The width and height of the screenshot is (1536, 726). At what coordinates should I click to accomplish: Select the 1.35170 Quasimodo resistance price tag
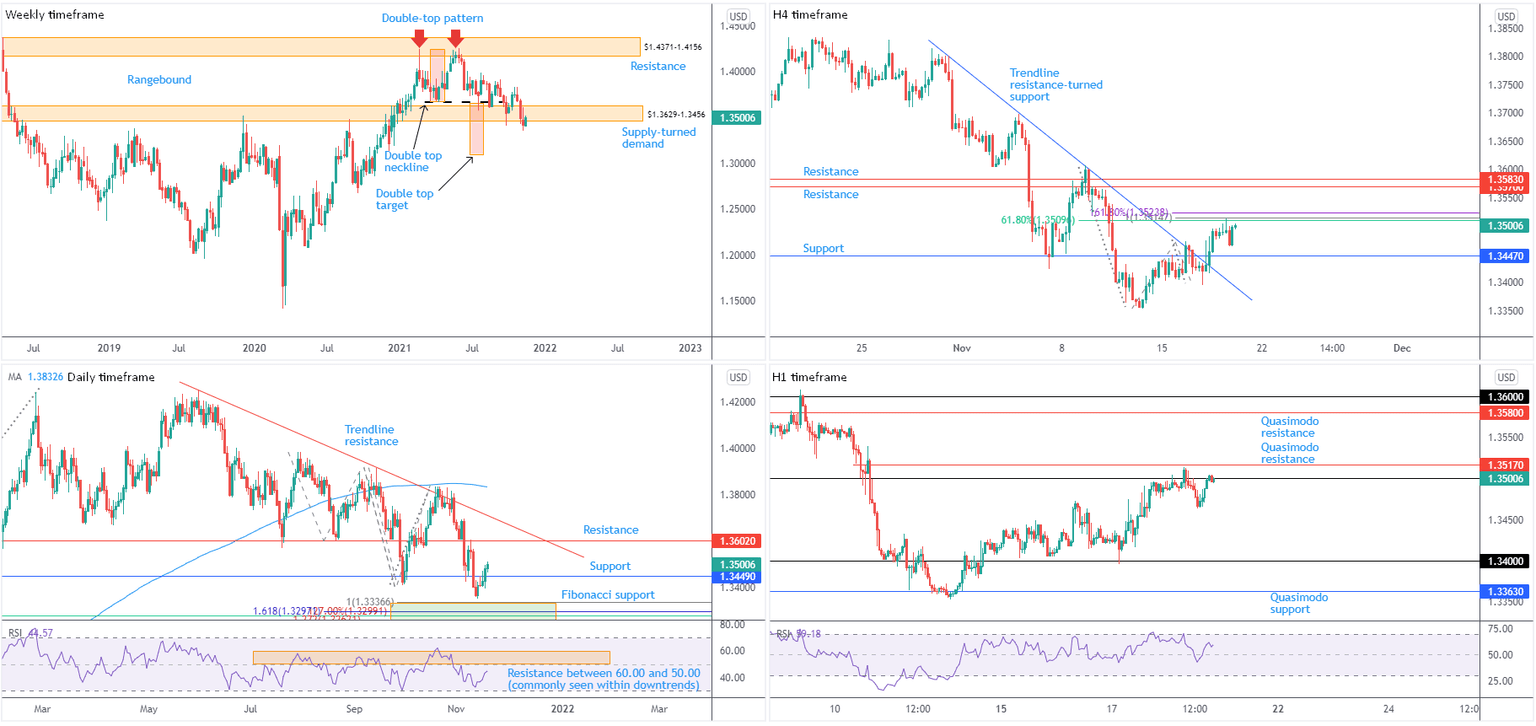pos(1505,465)
